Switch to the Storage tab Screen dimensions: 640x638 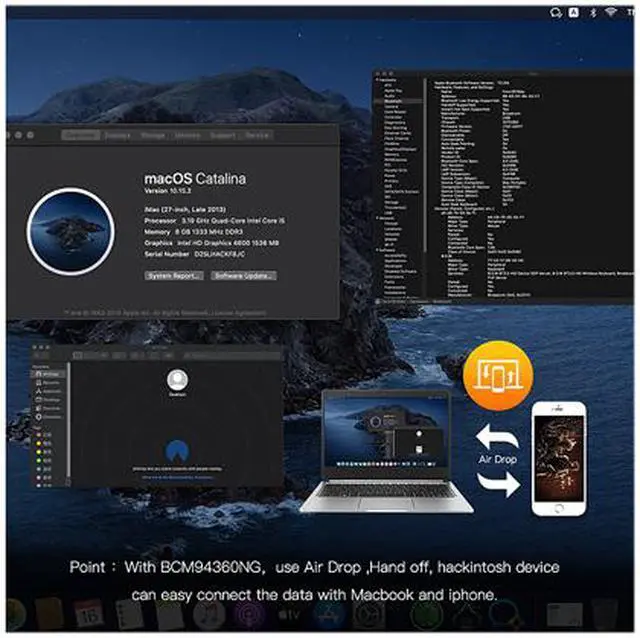(152, 135)
